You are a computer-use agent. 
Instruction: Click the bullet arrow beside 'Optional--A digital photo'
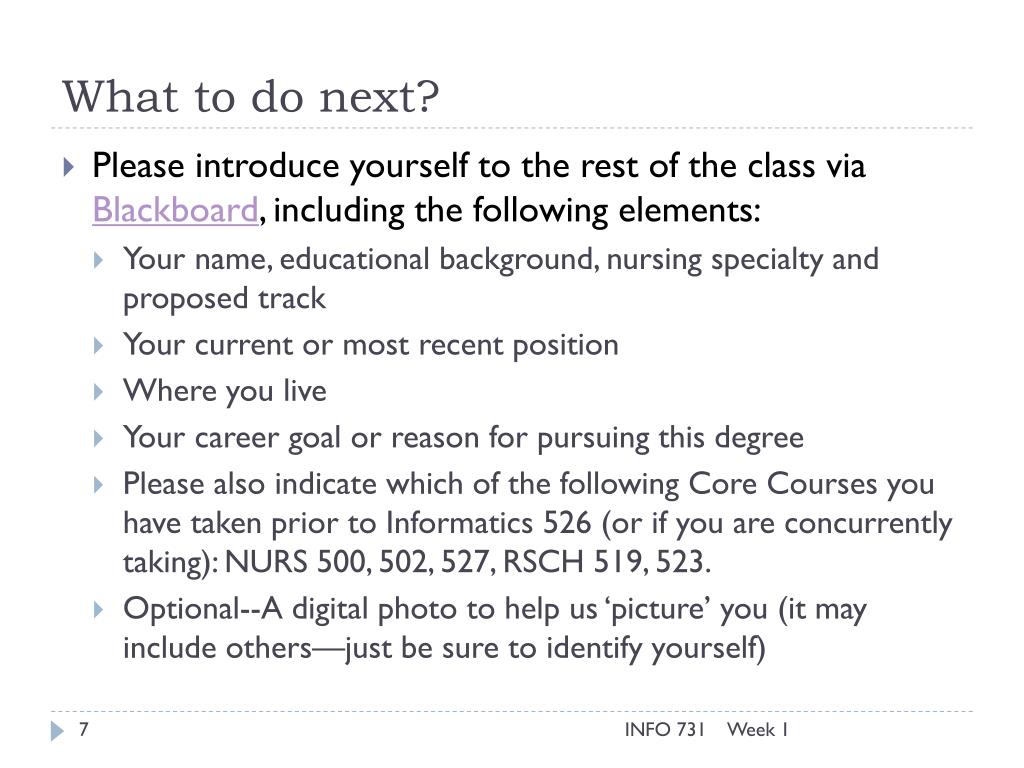99,610
